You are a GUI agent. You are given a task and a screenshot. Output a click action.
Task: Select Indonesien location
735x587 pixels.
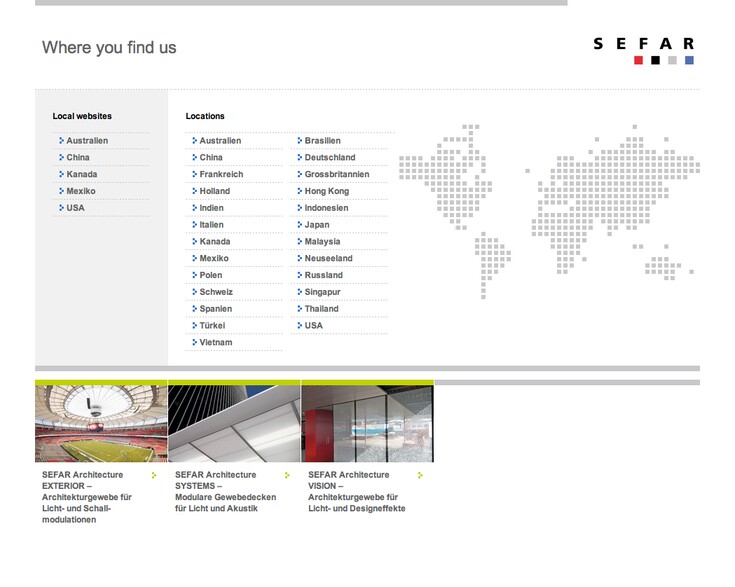pyautogui.click(x=326, y=208)
